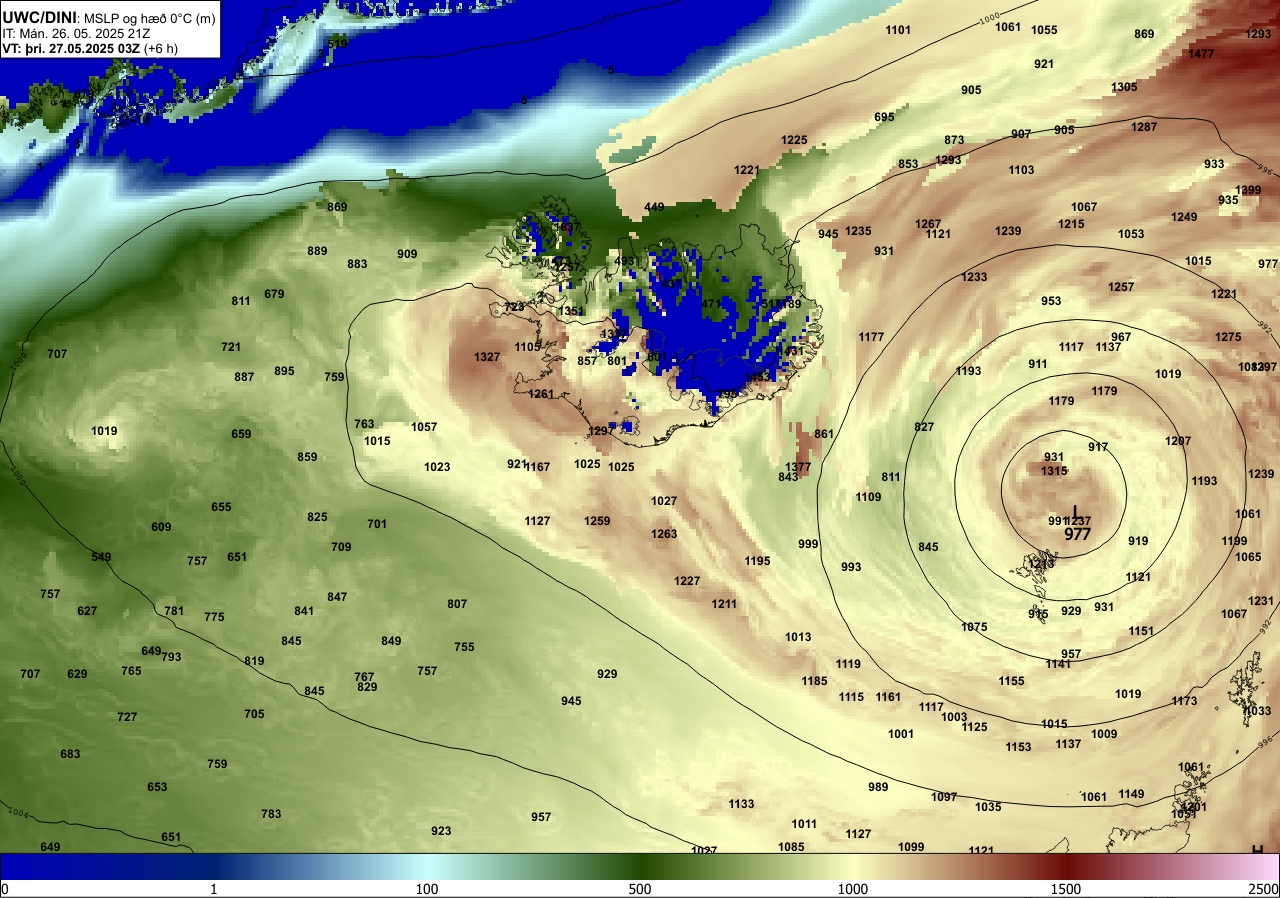Click the 1211 height value
Viewport: 1280px width, 898px height.
tap(724, 604)
